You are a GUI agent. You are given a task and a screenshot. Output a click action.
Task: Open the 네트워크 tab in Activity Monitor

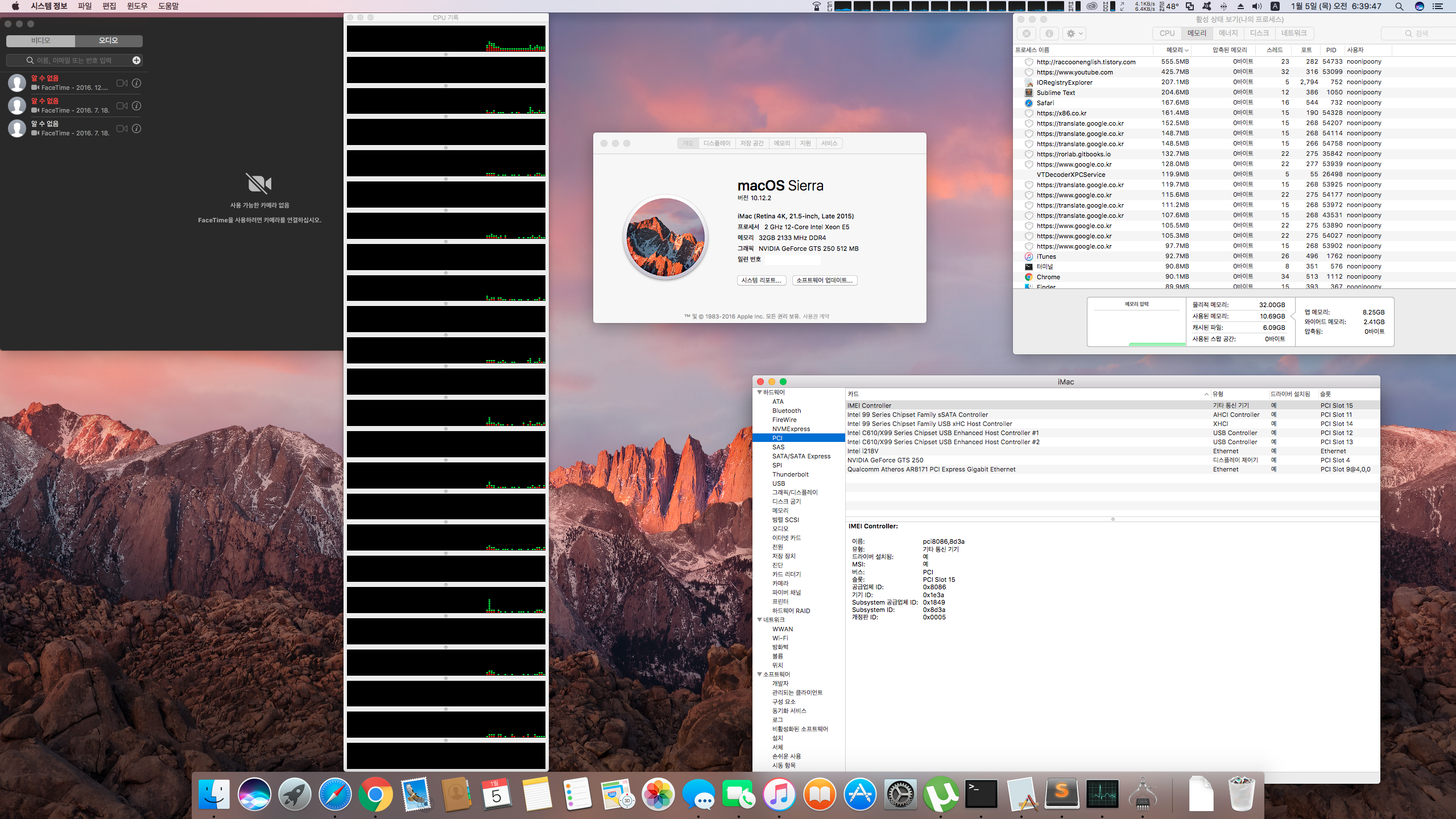coord(1294,34)
